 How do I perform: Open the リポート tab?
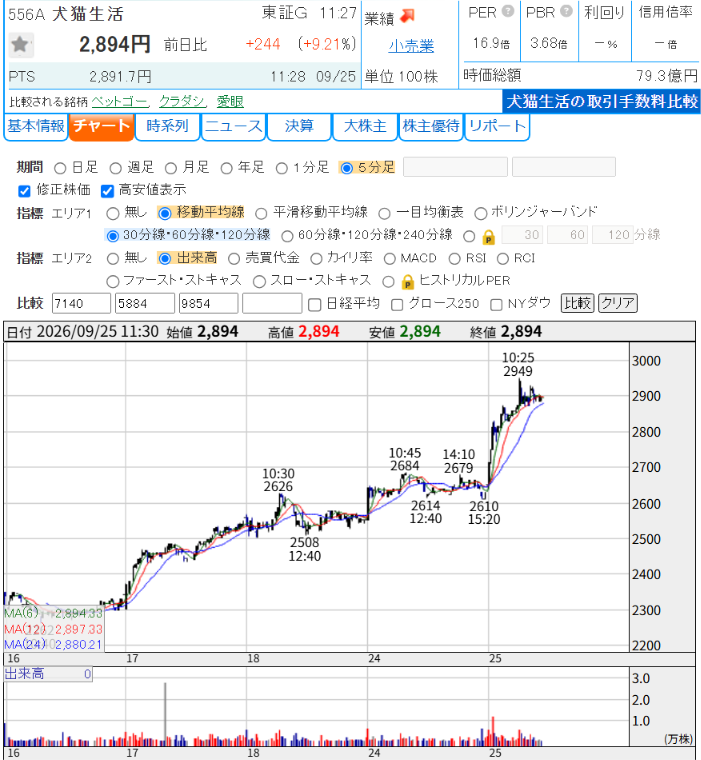point(497,127)
